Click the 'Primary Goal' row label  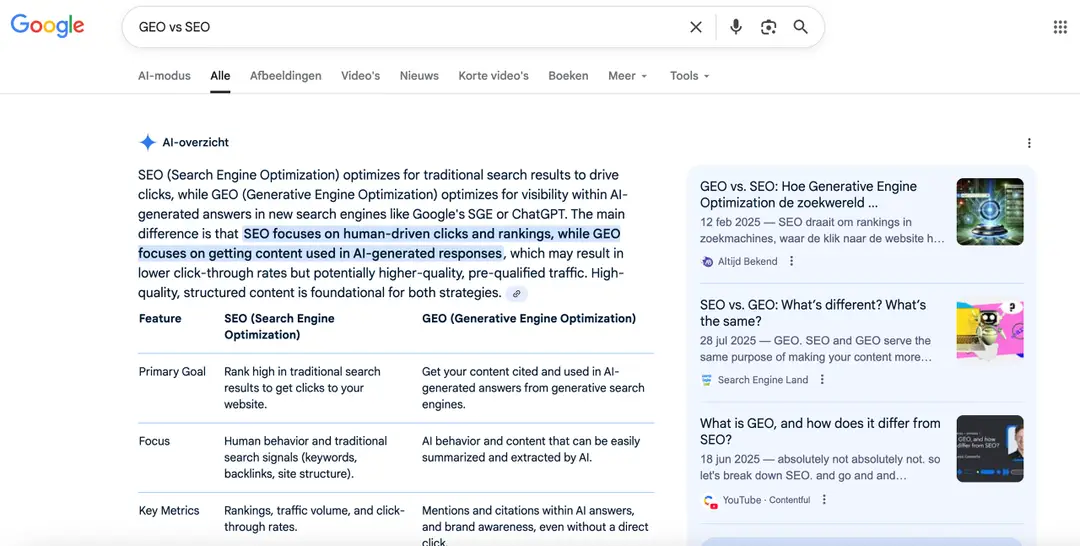(172, 372)
